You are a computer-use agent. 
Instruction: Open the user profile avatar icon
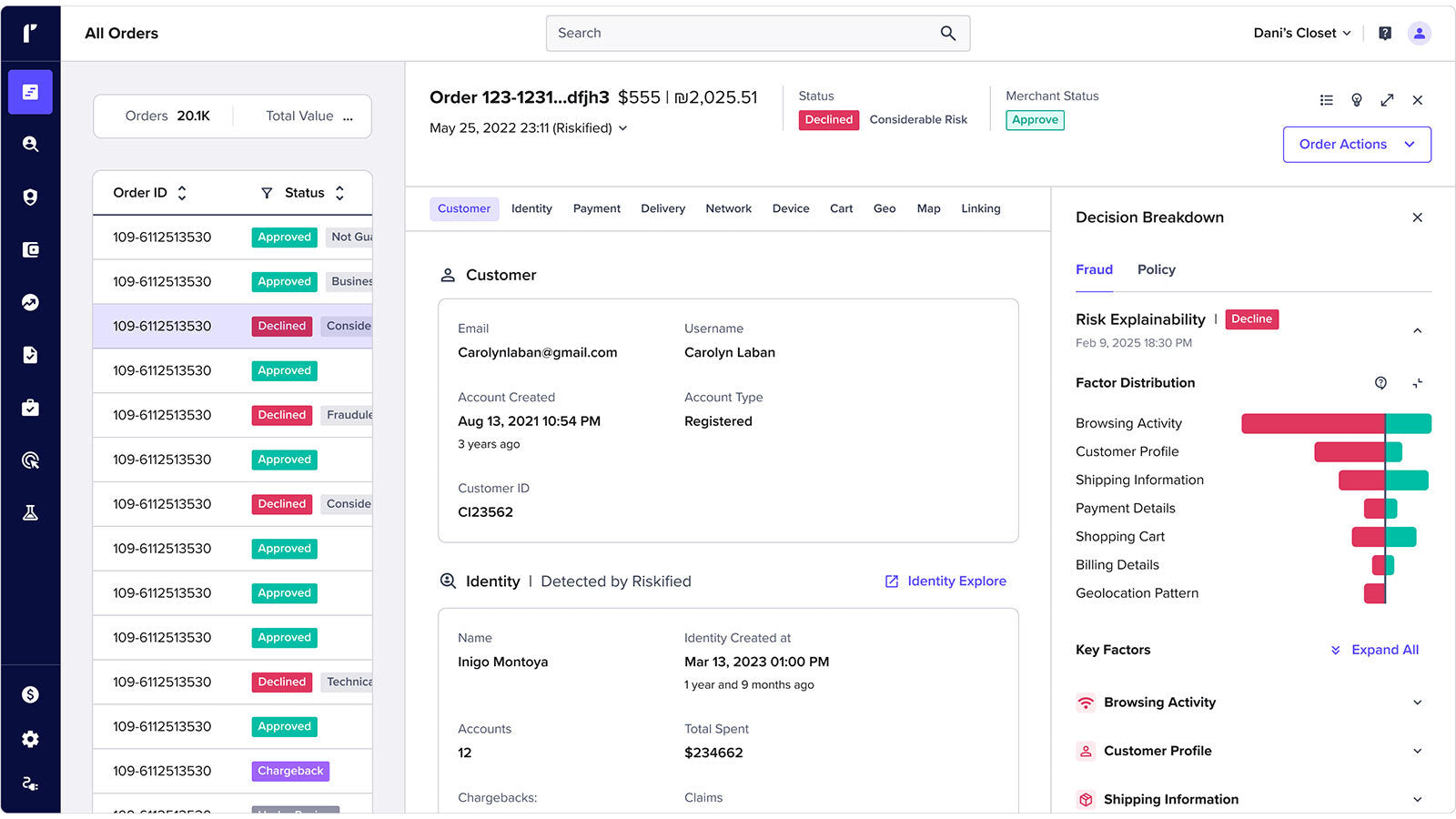pyautogui.click(x=1419, y=34)
